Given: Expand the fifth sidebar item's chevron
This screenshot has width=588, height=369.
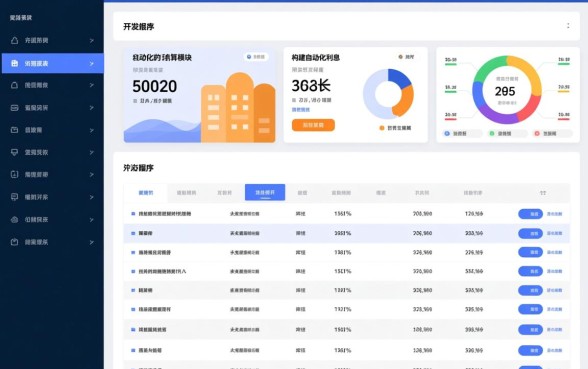Looking at the screenshot, I should pyautogui.click(x=92, y=130).
